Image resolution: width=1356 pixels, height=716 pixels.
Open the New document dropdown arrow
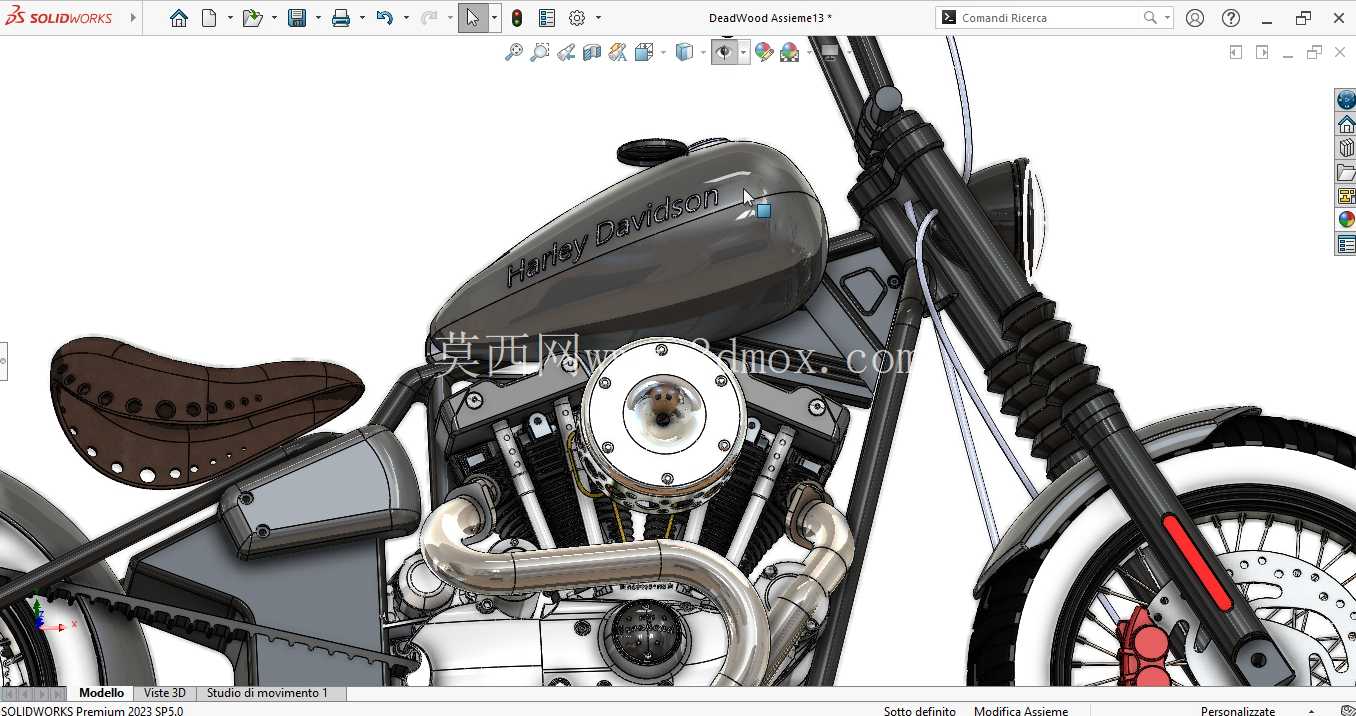(230, 18)
